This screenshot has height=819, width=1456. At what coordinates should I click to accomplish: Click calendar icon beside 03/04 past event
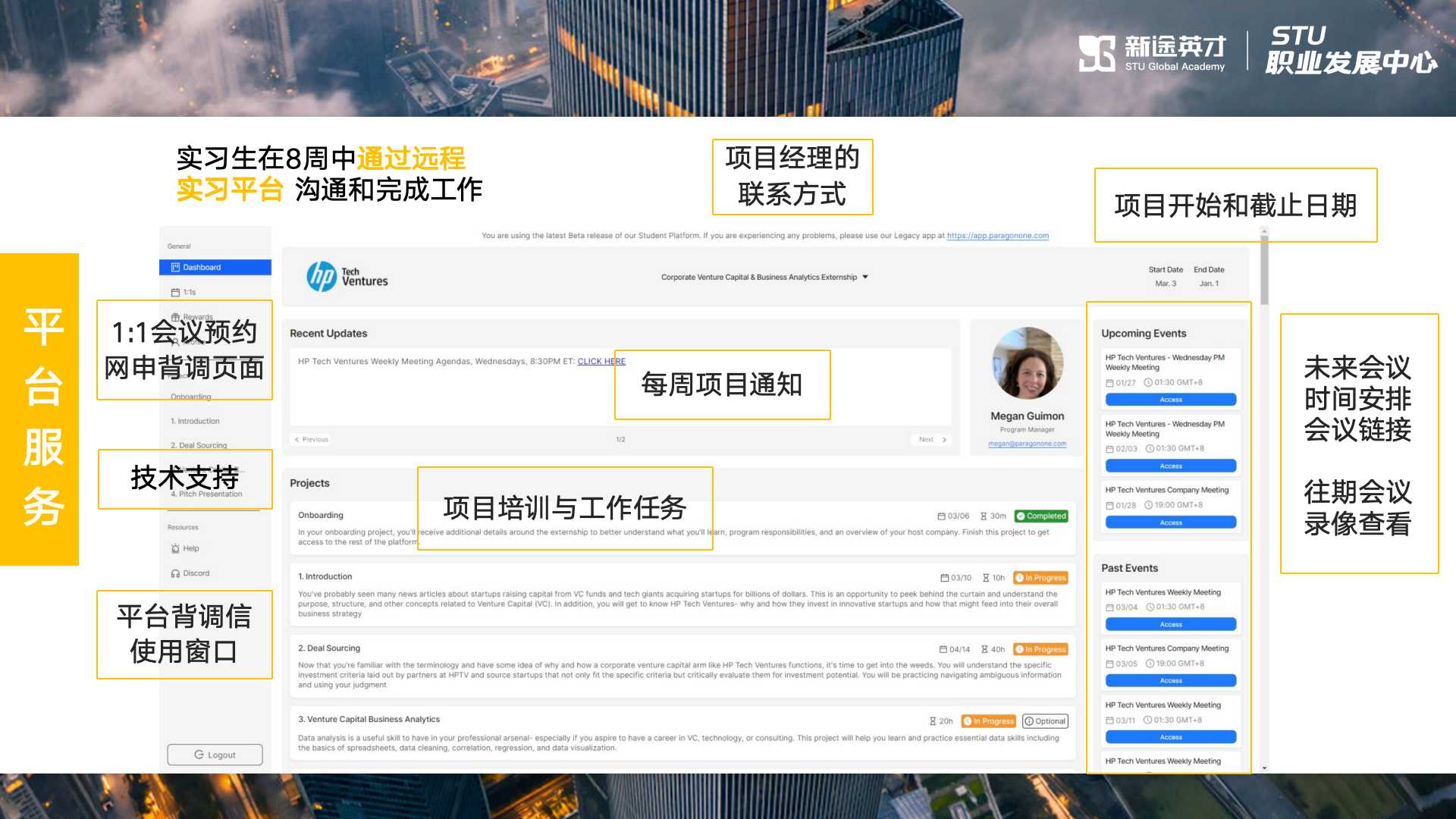1109,607
